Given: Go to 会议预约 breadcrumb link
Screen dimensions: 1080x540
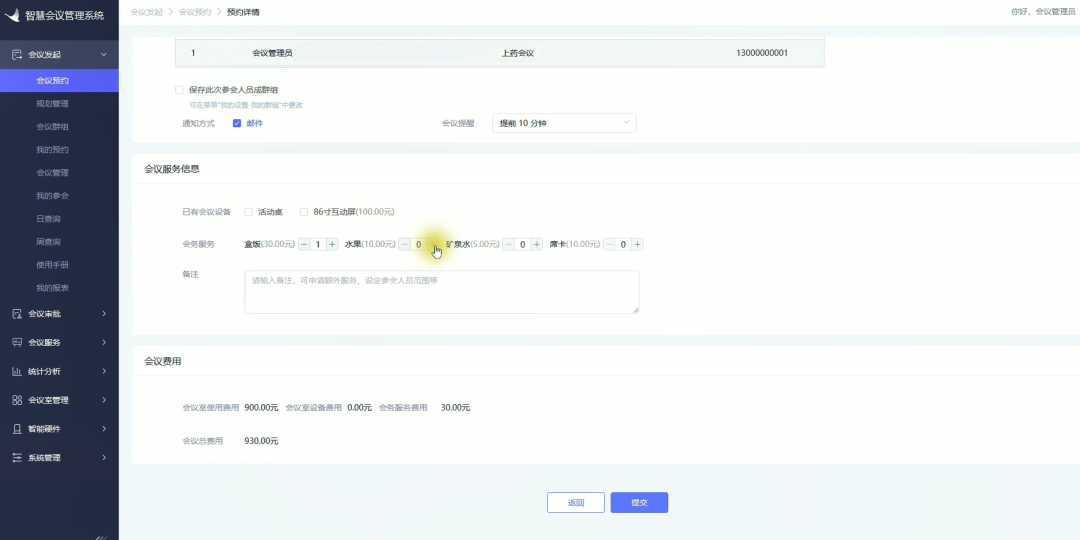Looking at the screenshot, I should 195,12.
